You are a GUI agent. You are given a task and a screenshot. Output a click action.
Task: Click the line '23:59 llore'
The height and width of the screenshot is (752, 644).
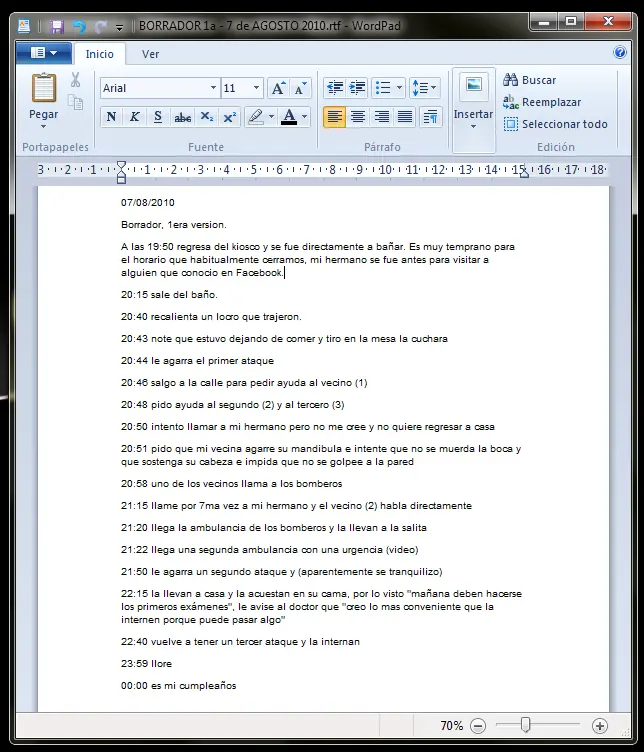[x=146, y=664]
